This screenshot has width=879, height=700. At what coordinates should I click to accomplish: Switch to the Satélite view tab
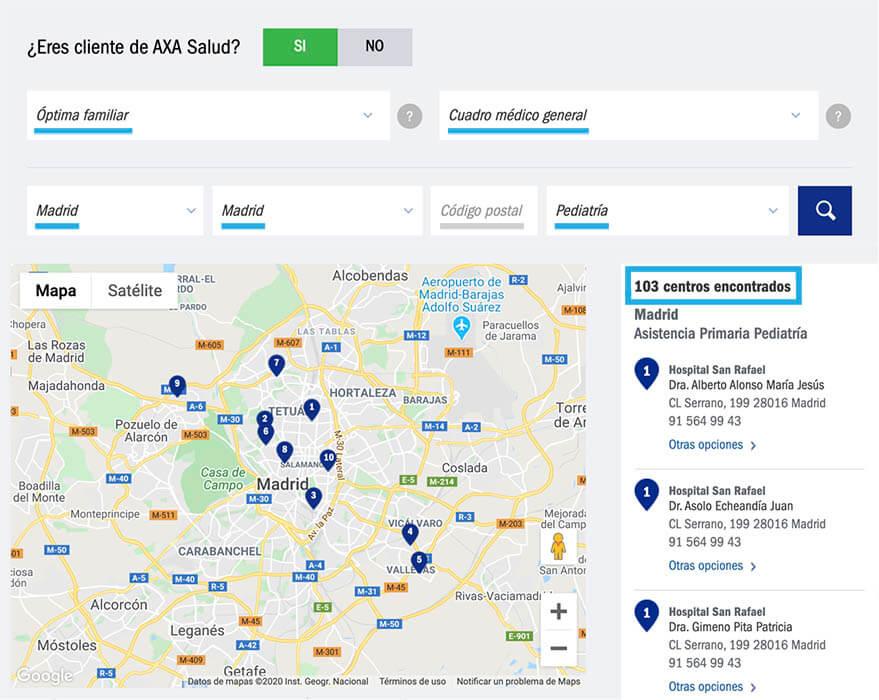pos(135,290)
